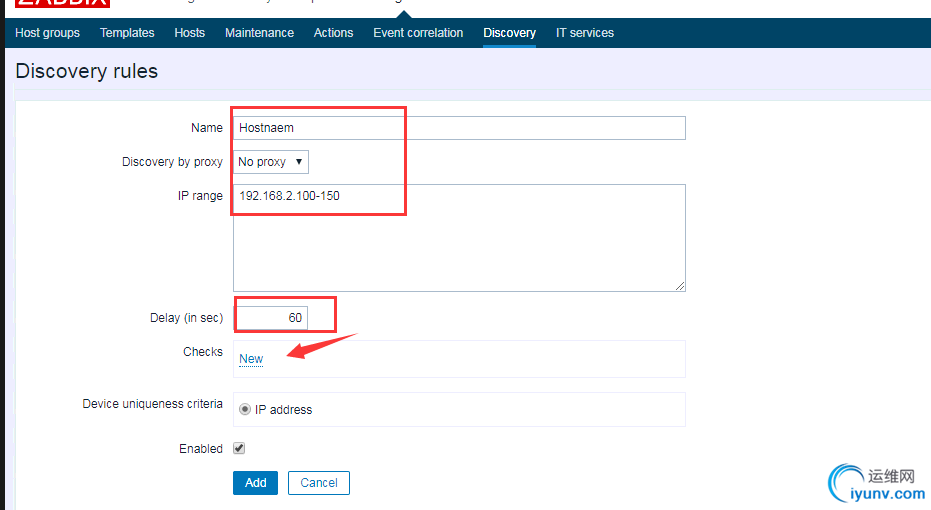The width and height of the screenshot is (931, 510).
Task: Open the Host groups menu item
Action: point(48,33)
